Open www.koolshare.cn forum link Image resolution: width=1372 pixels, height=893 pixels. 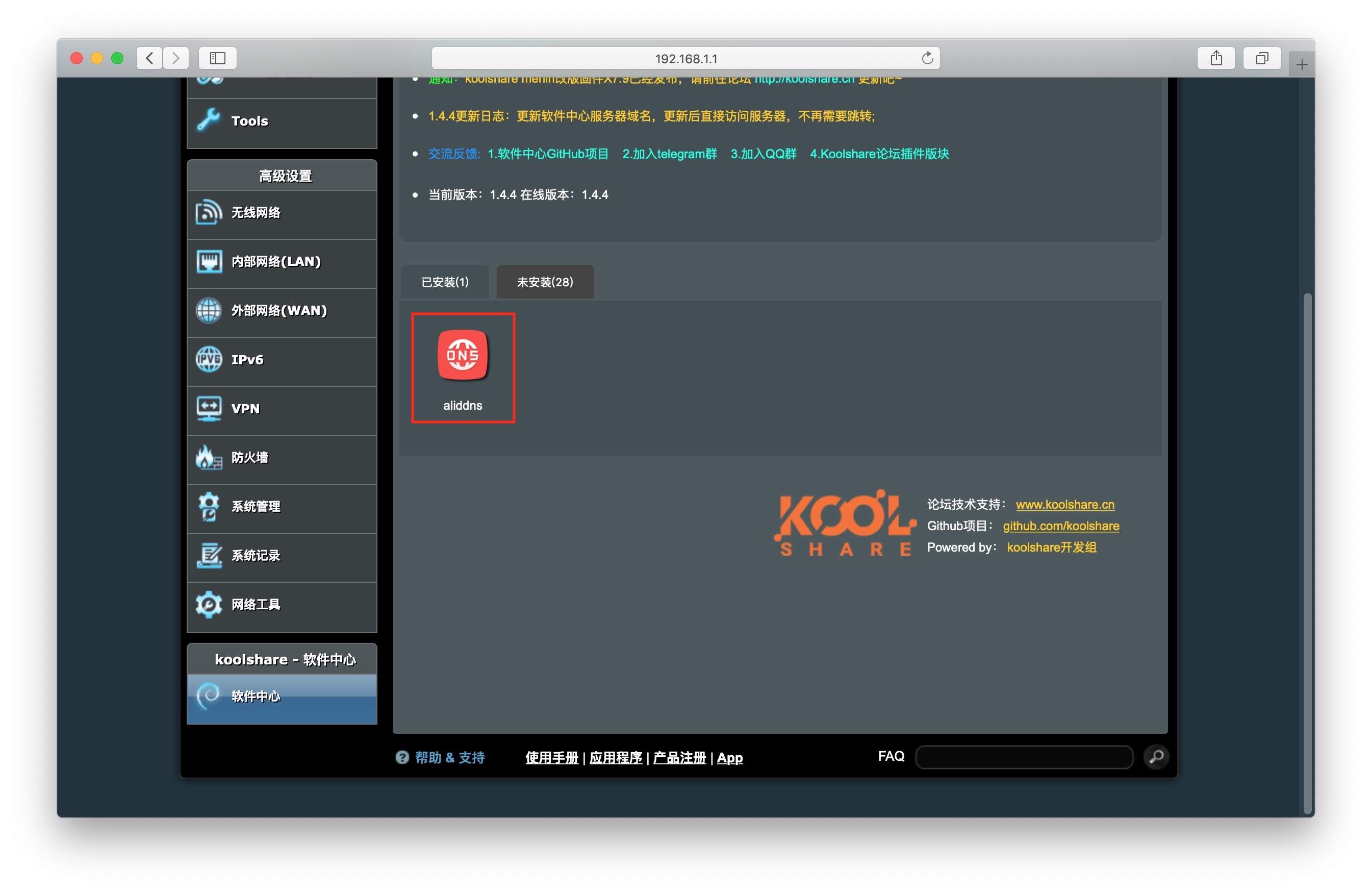point(1065,505)
